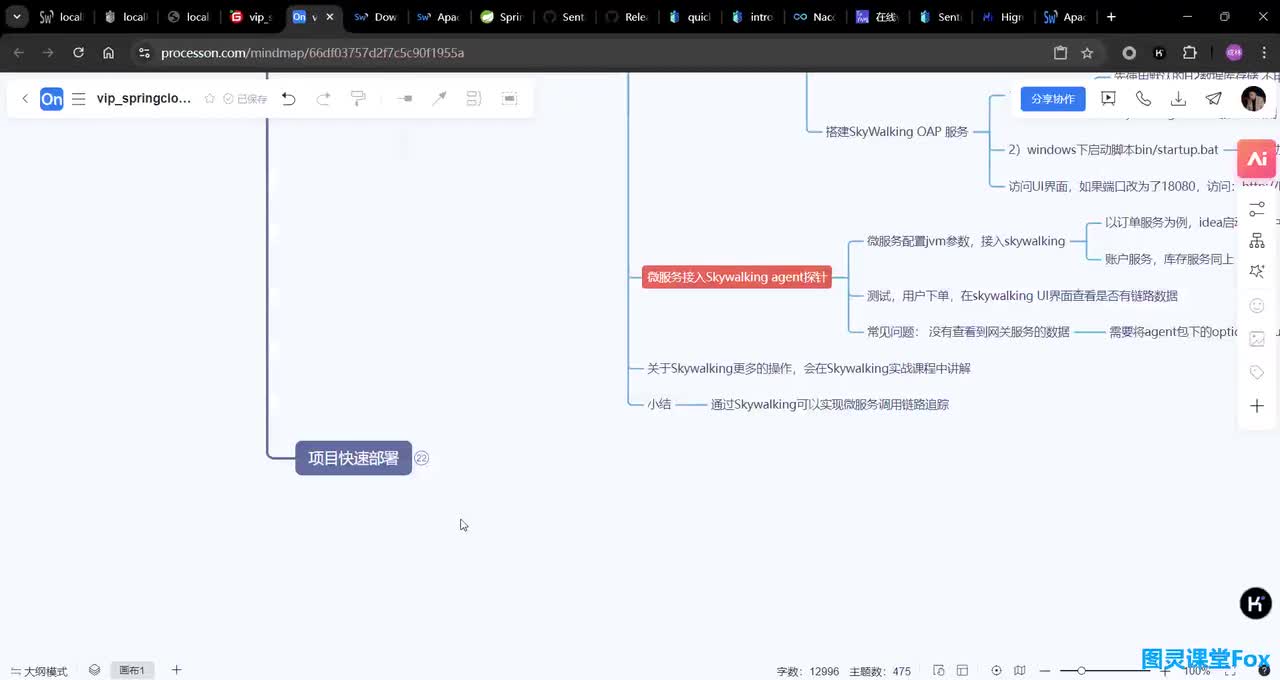This screenshot has height=680, width=1280.
Task: Open a new browser tab
Action: point(1111,17)
